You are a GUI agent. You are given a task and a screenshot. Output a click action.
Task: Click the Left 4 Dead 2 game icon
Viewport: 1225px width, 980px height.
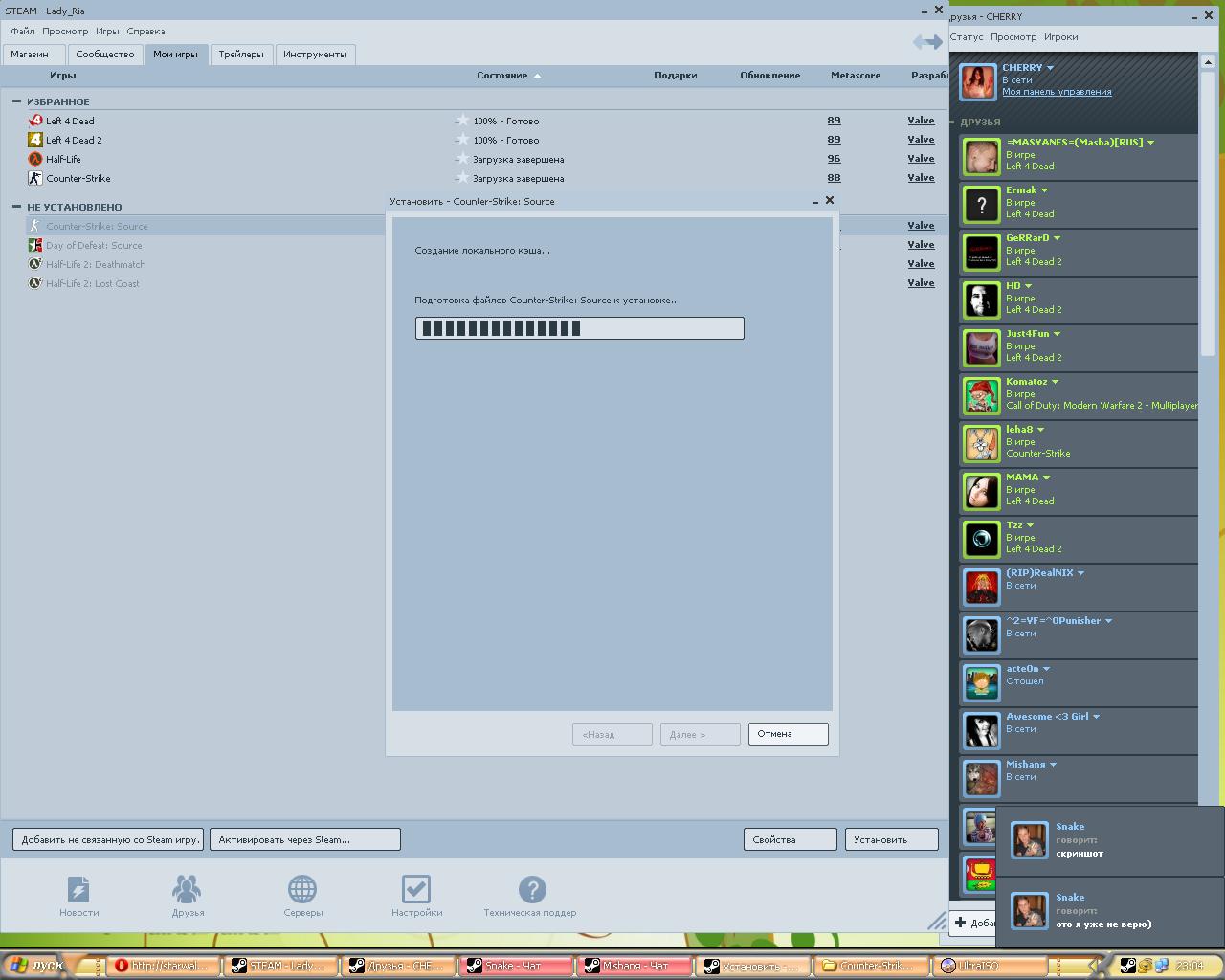[x=35, y=140]
